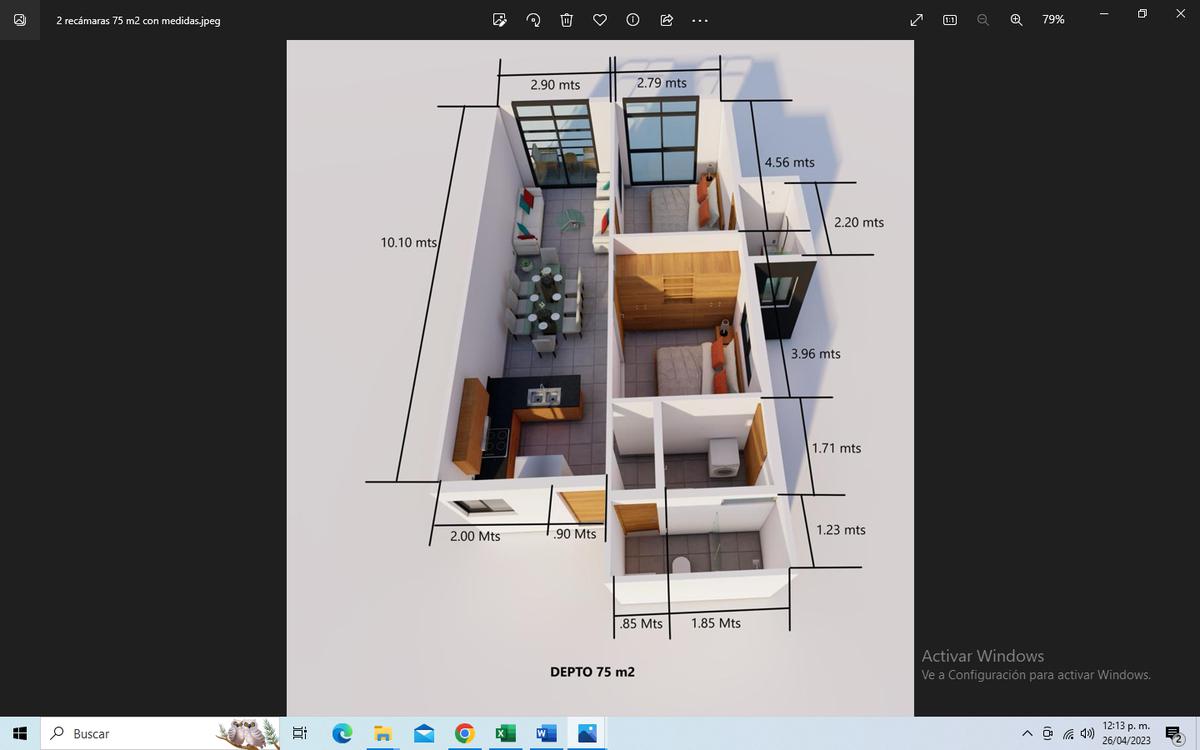
Task: Show file info panel
Action: pyautogui.click(x=633, y=19)
